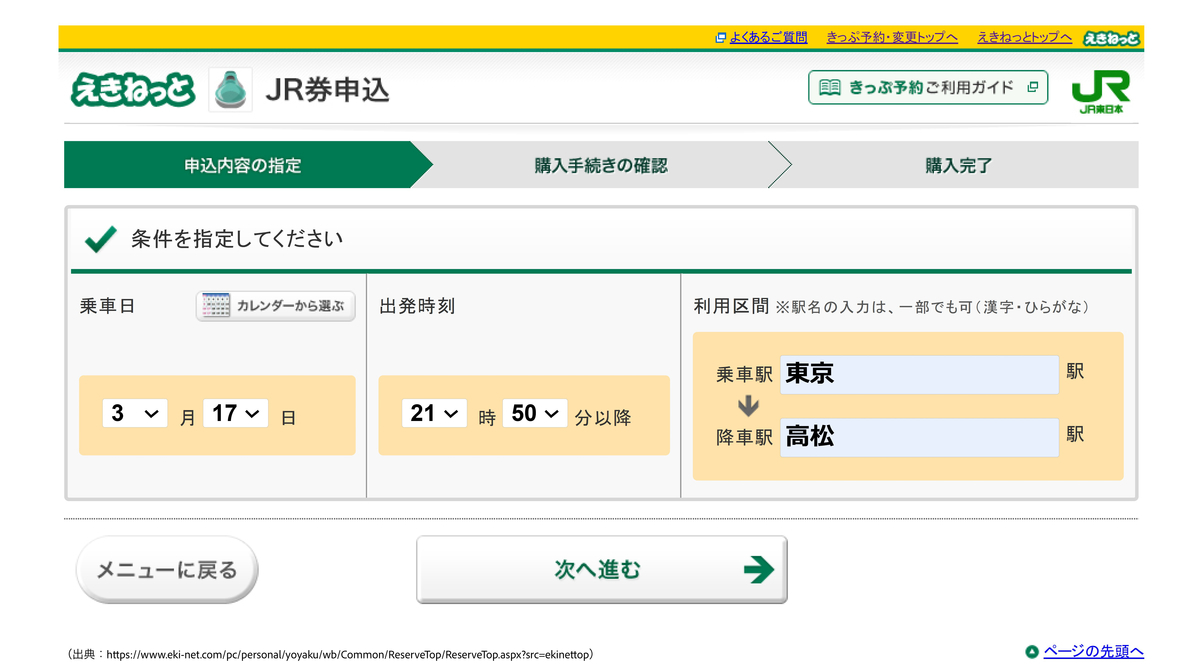Click the green arrow on 次へ進む
This screenshot has width=1200, height=666.
(x=759, y=570)
